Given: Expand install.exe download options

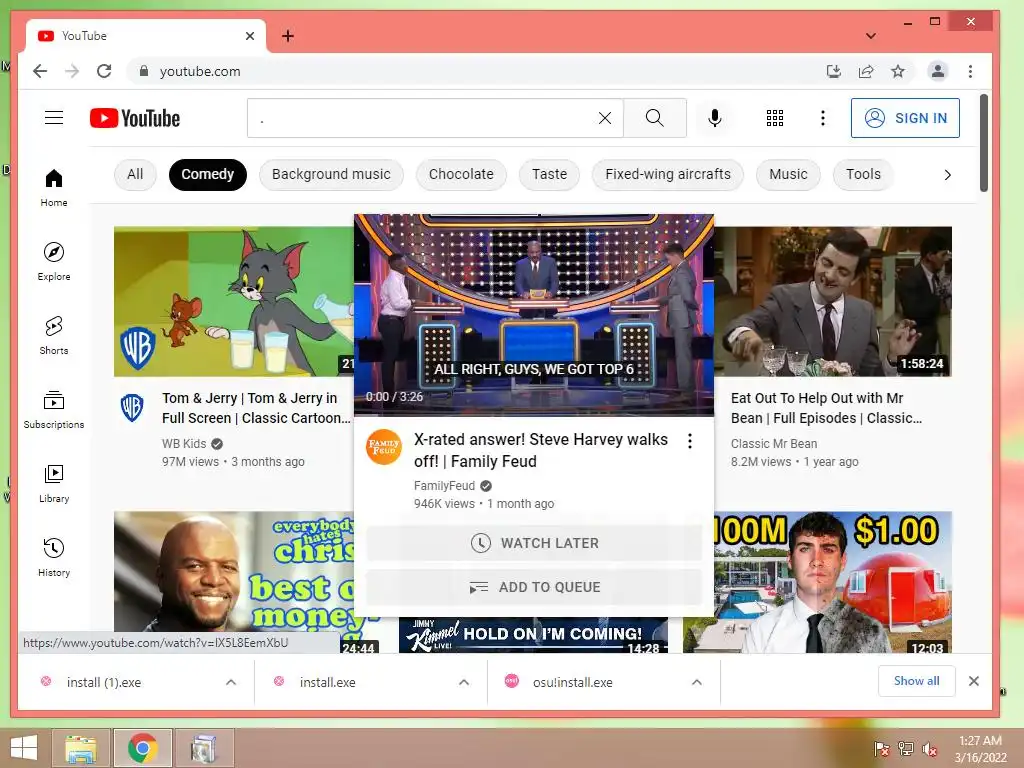Looking at the screenshot, I should pyautogui.click(x=464, y=682).
